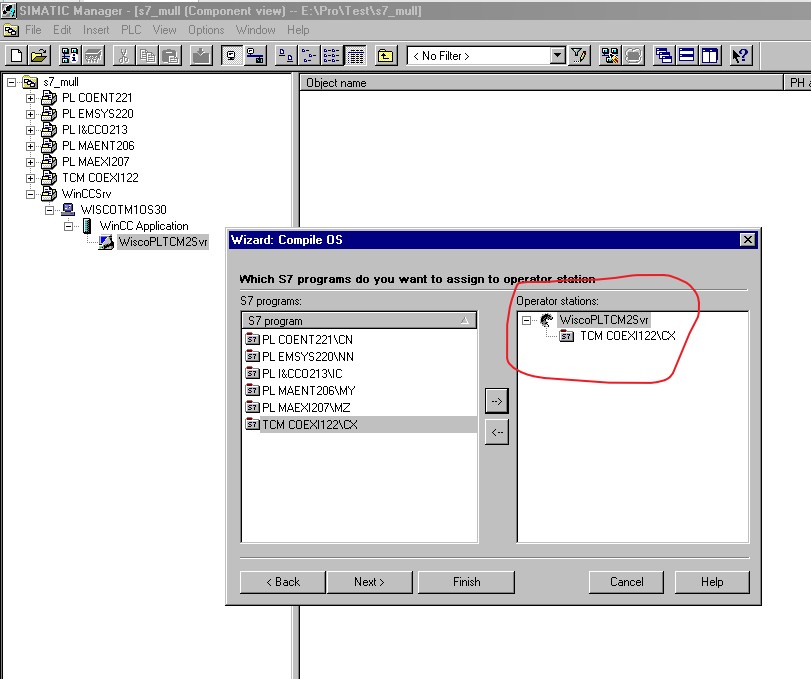Click the Paste clipboard icon
Image resolution: width=811 pixels, height=679 pixels.
170,55
